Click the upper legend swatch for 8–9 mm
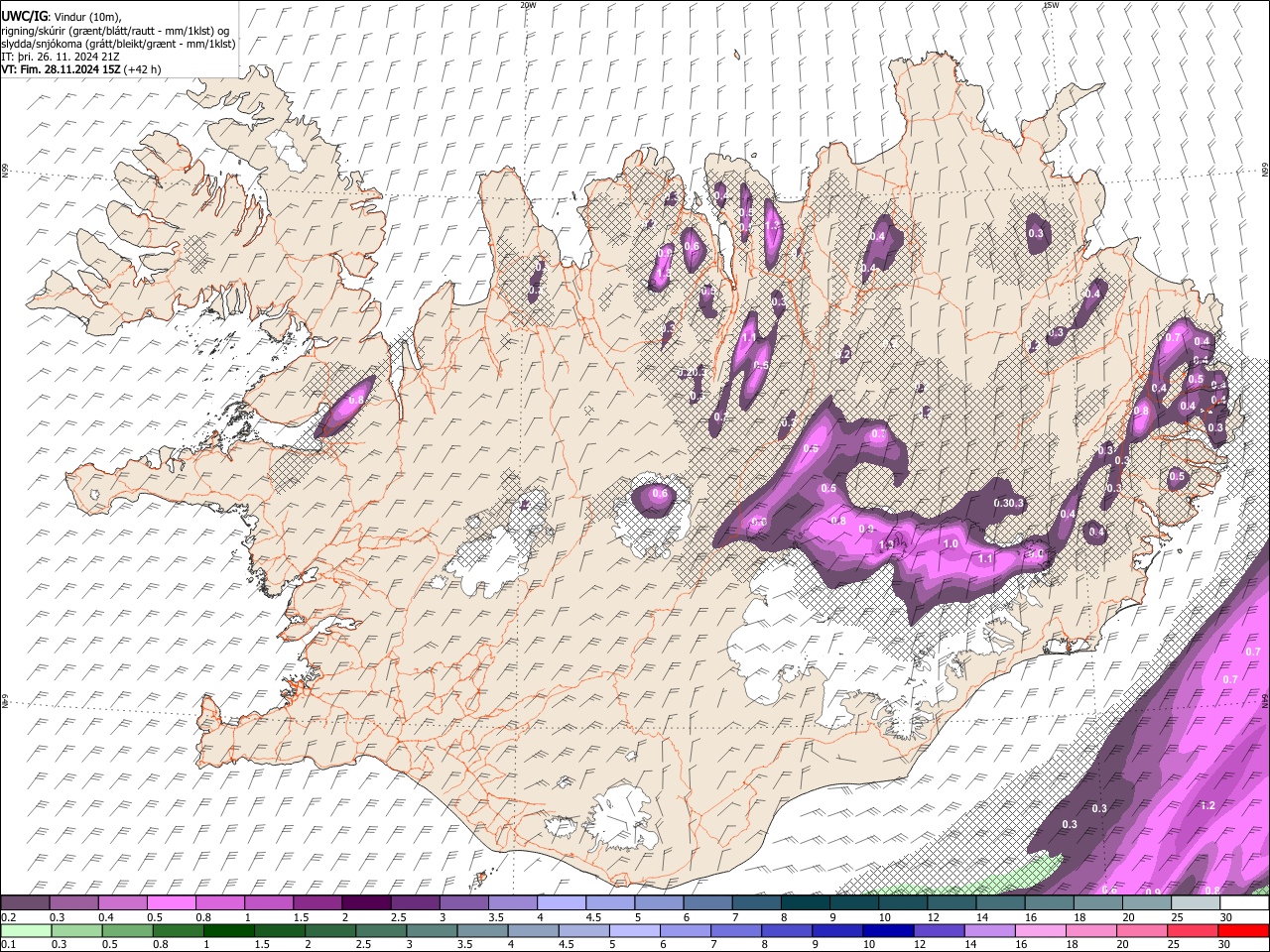The height and width of the screenshot is (952, 1270). click(805, 903)
